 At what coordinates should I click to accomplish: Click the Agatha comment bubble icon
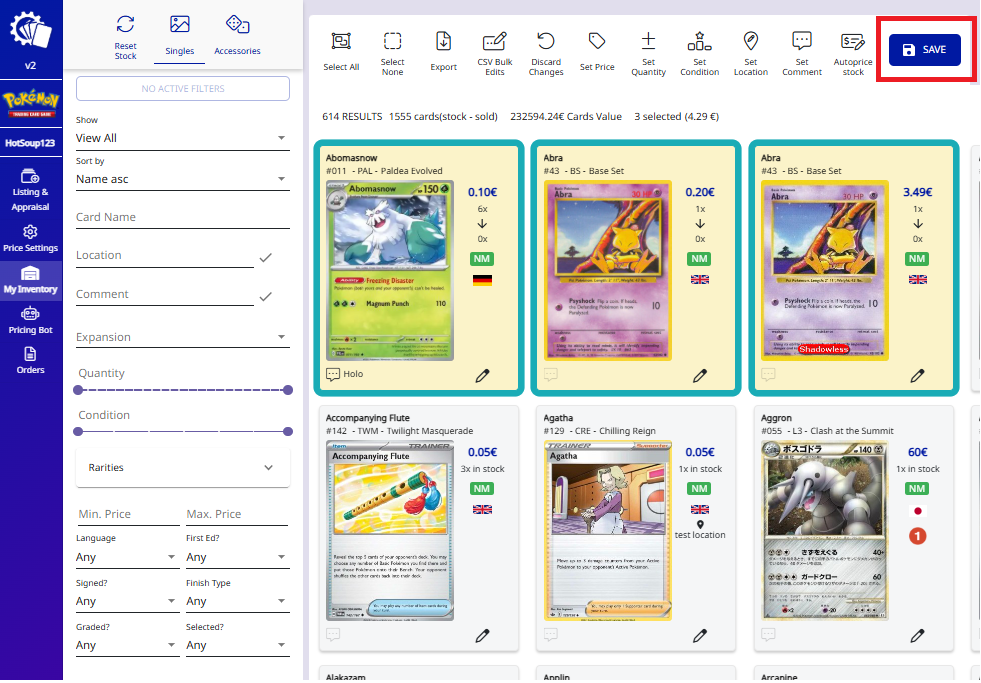551,635
